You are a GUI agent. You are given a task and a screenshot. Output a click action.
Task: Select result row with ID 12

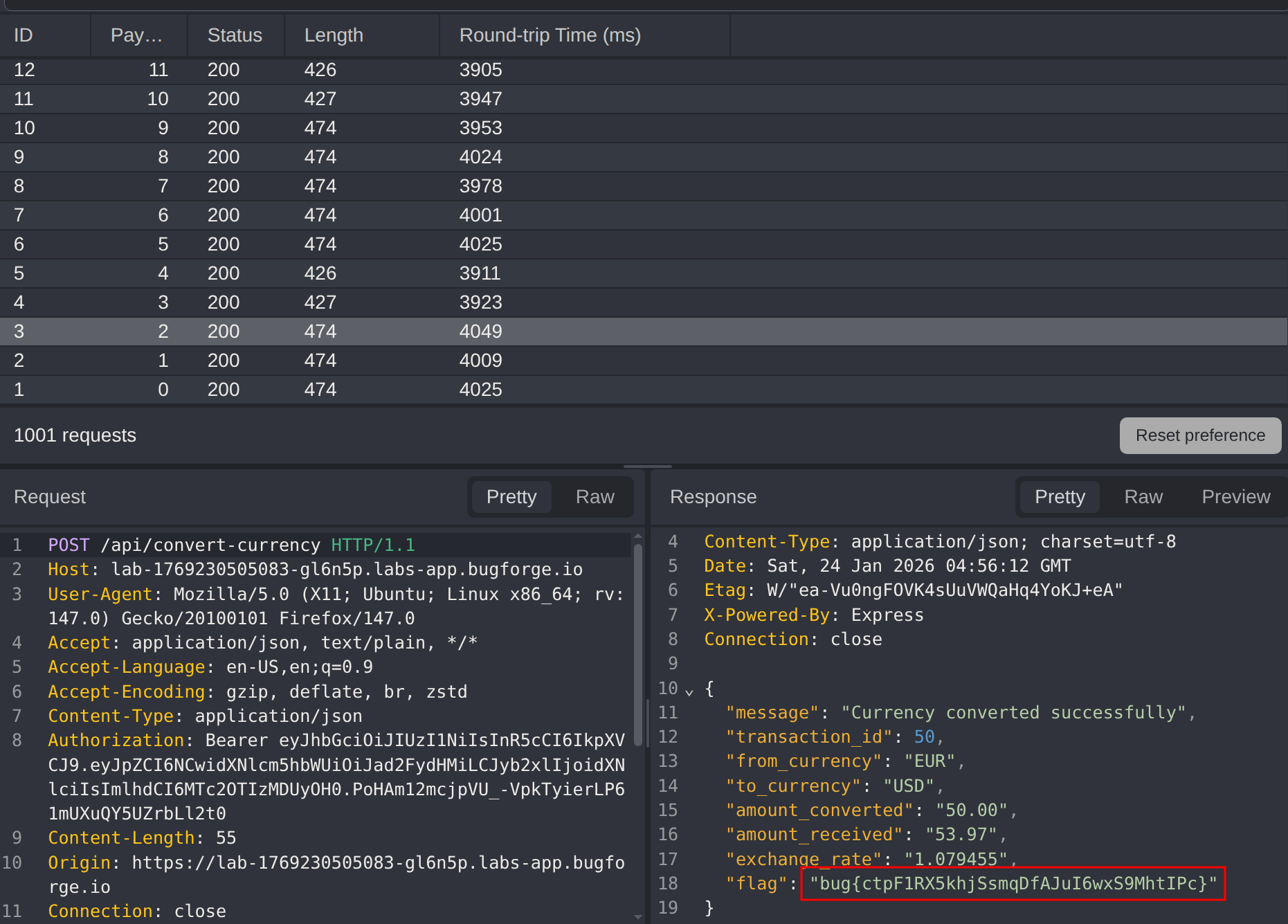click(x=277, y=70)
